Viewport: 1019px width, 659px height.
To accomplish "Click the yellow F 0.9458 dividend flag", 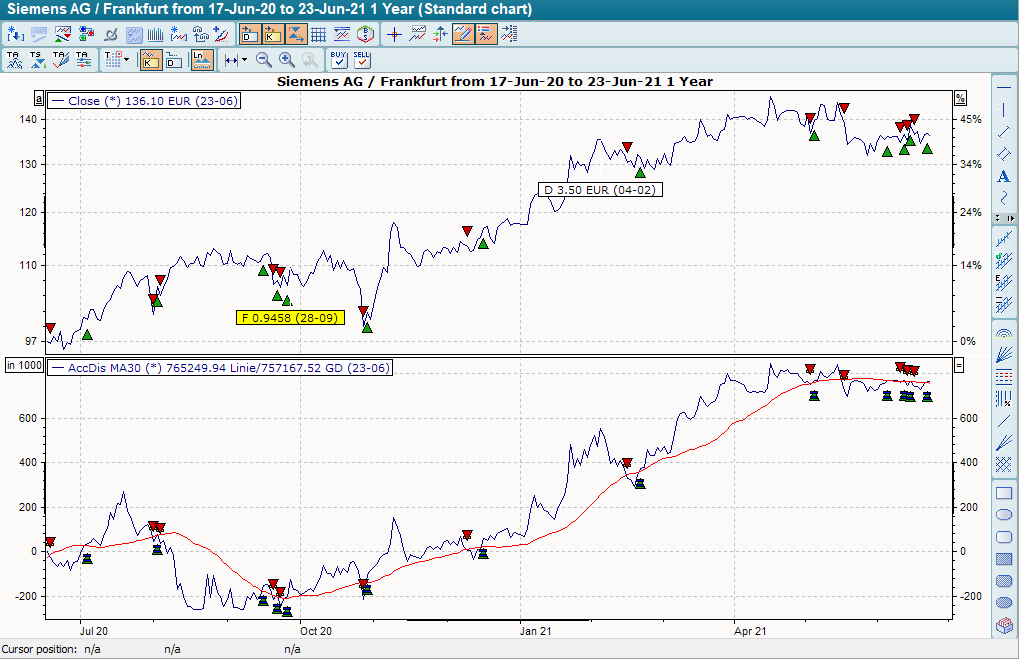I will (290, 317).
